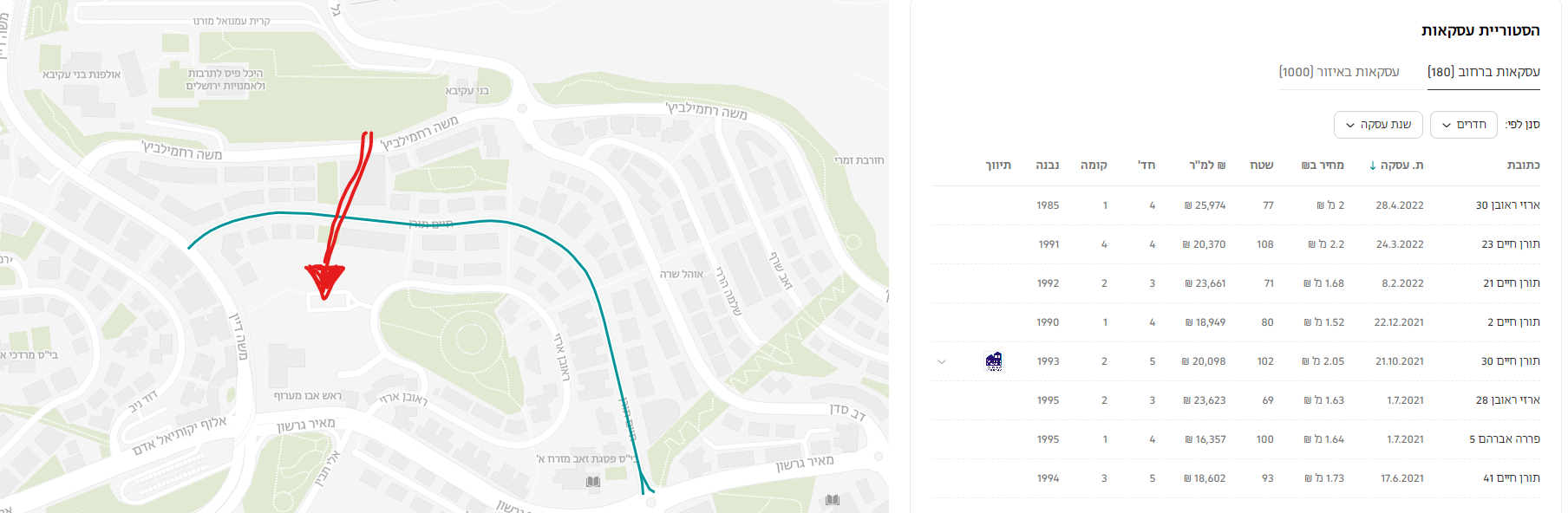The image size is (1568, 513).
Task: Click the מאיר גרשון street label at the map's right
Action: [805, 463]
